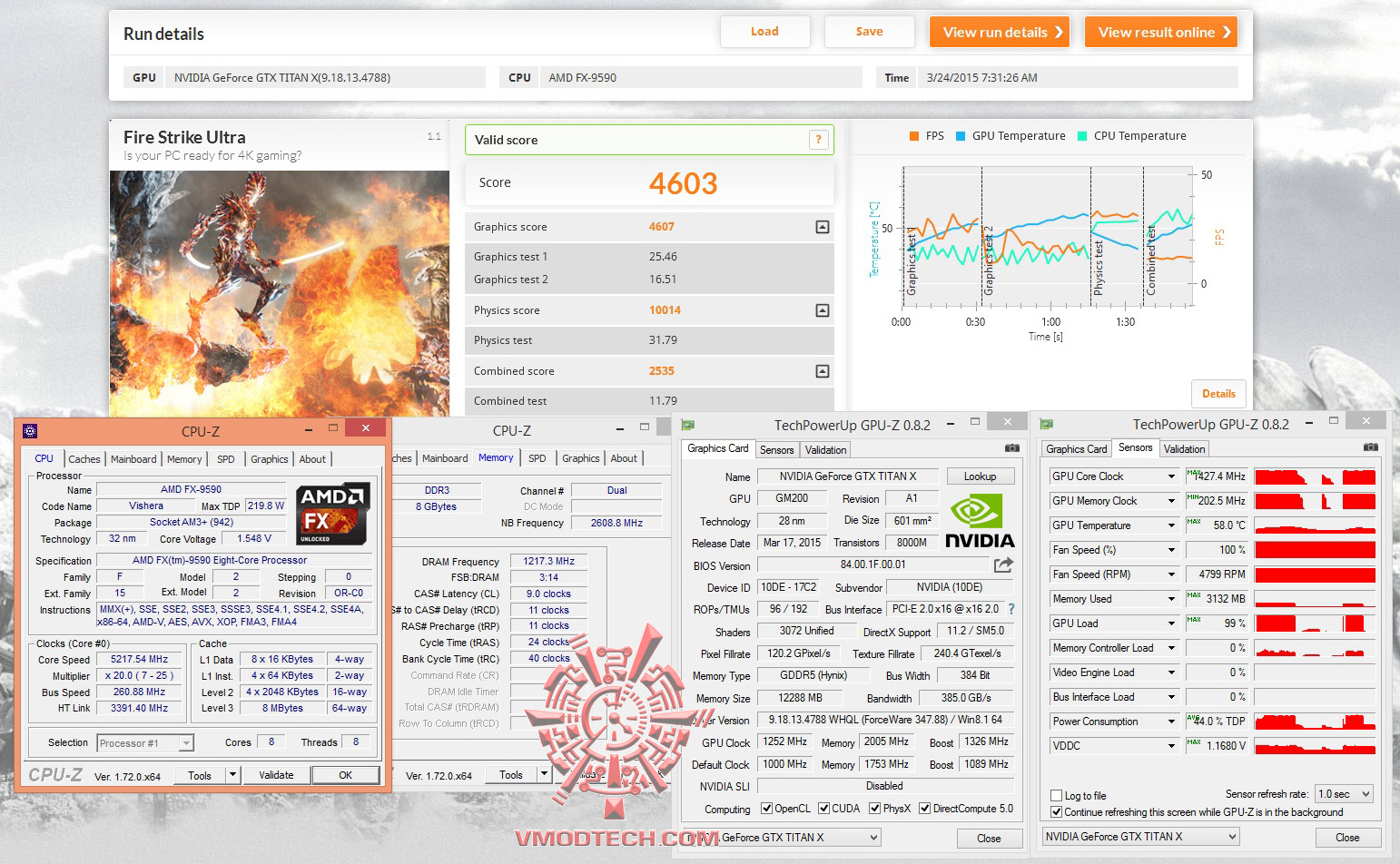Click the Validate button in CPU-Z
The image size is (1400, 864).
(x=276, y=775)
